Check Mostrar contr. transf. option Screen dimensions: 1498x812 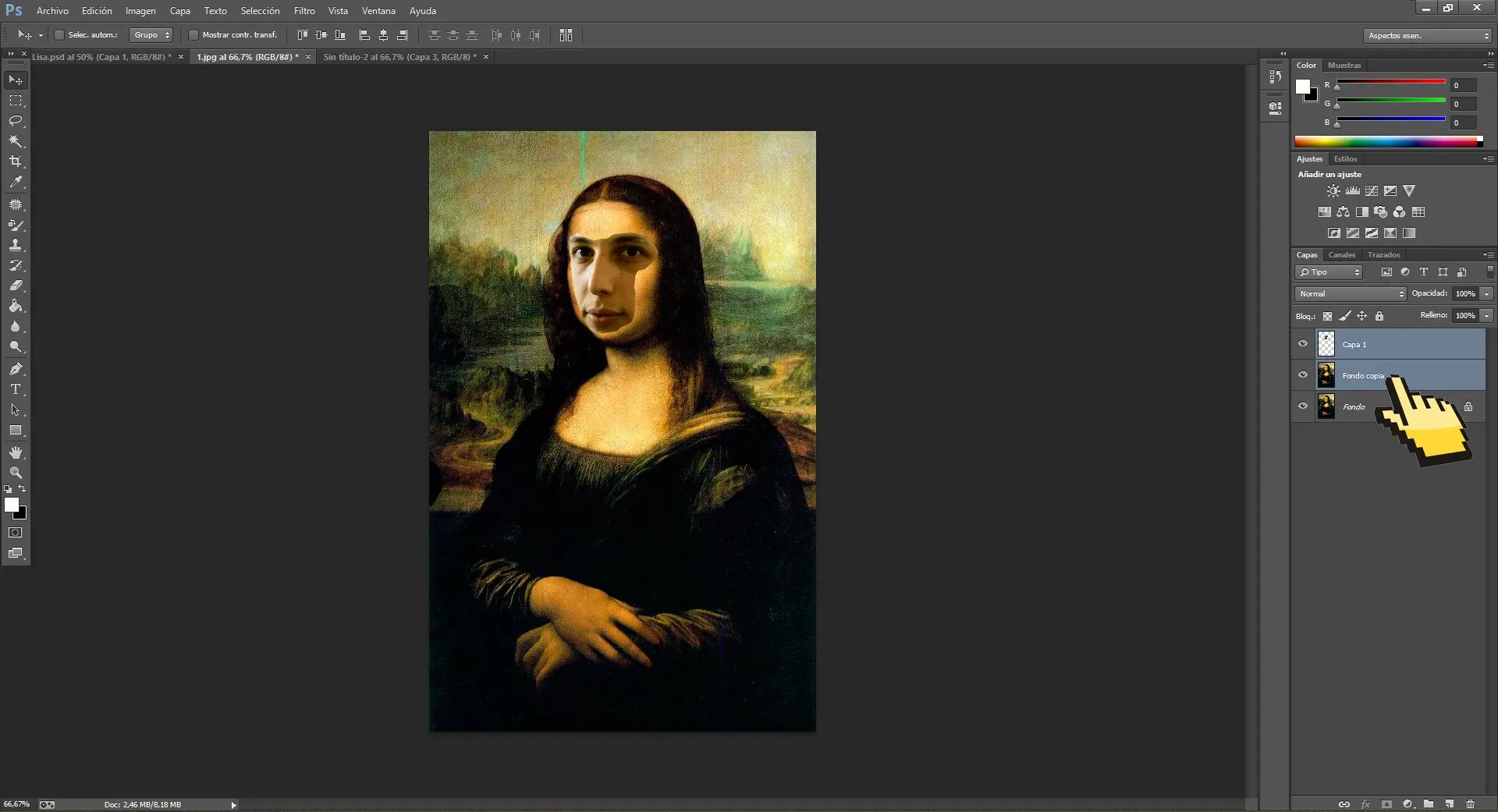(x=193, y=35)
